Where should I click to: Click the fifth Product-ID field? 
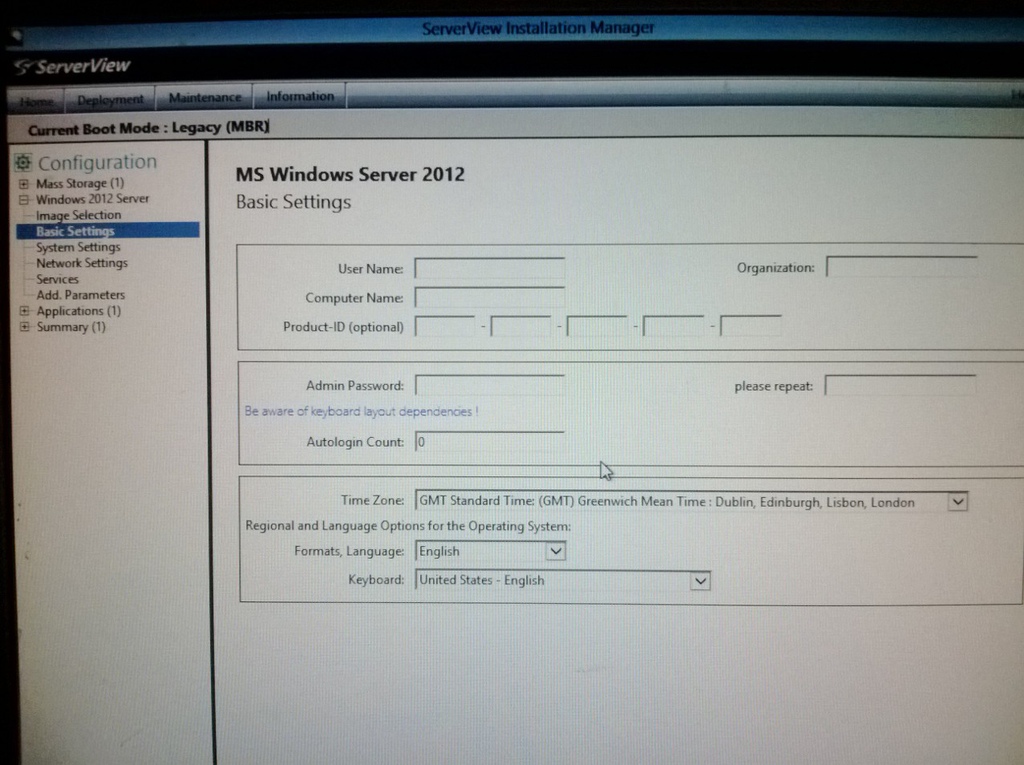point(750,325)
